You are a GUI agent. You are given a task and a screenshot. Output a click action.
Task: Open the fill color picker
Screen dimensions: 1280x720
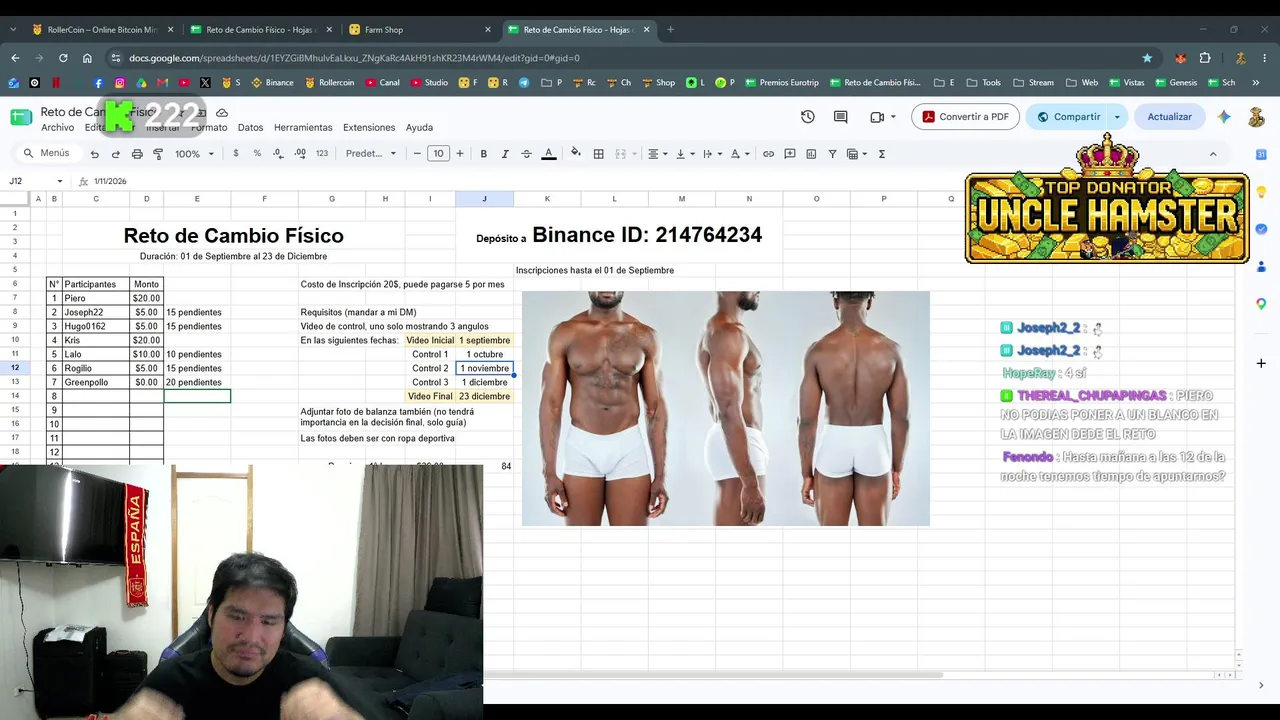click(x=575, y=154)
